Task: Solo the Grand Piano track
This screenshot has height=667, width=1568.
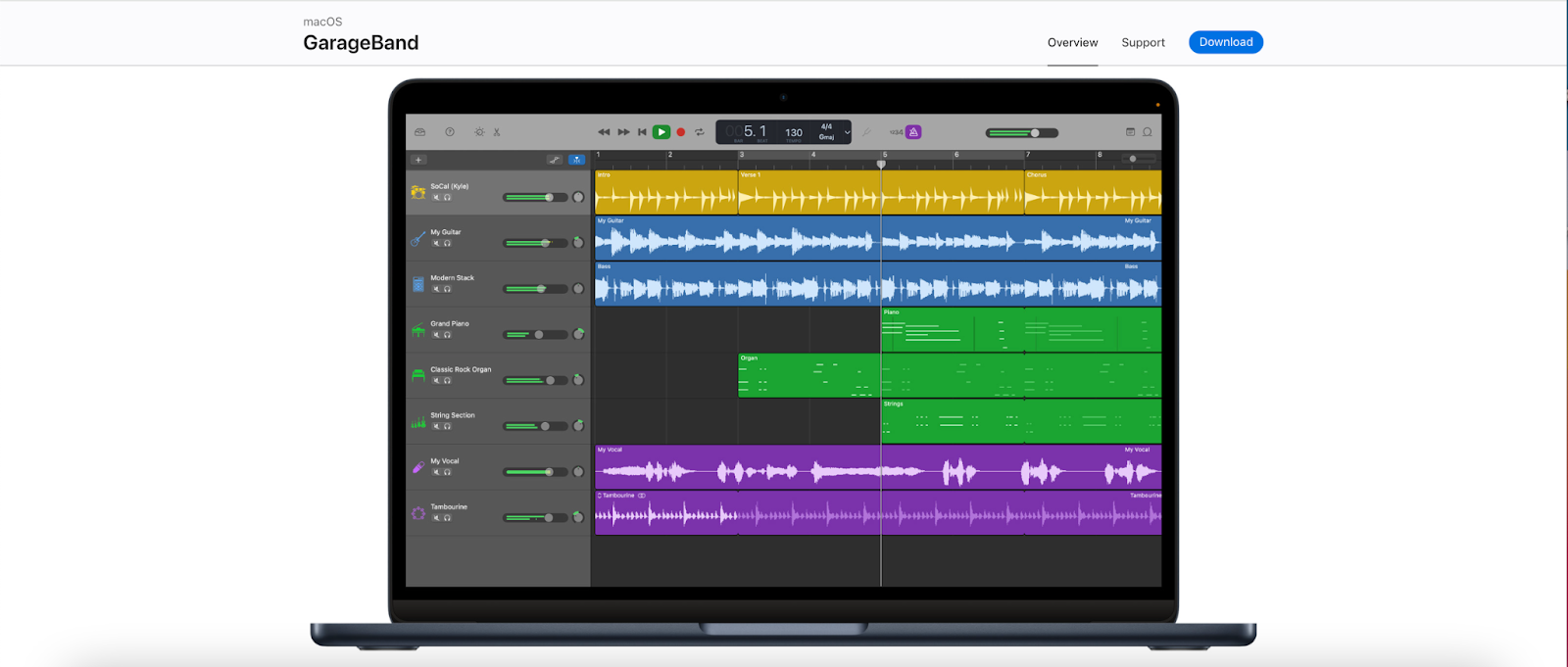Action: pos(447,335)
